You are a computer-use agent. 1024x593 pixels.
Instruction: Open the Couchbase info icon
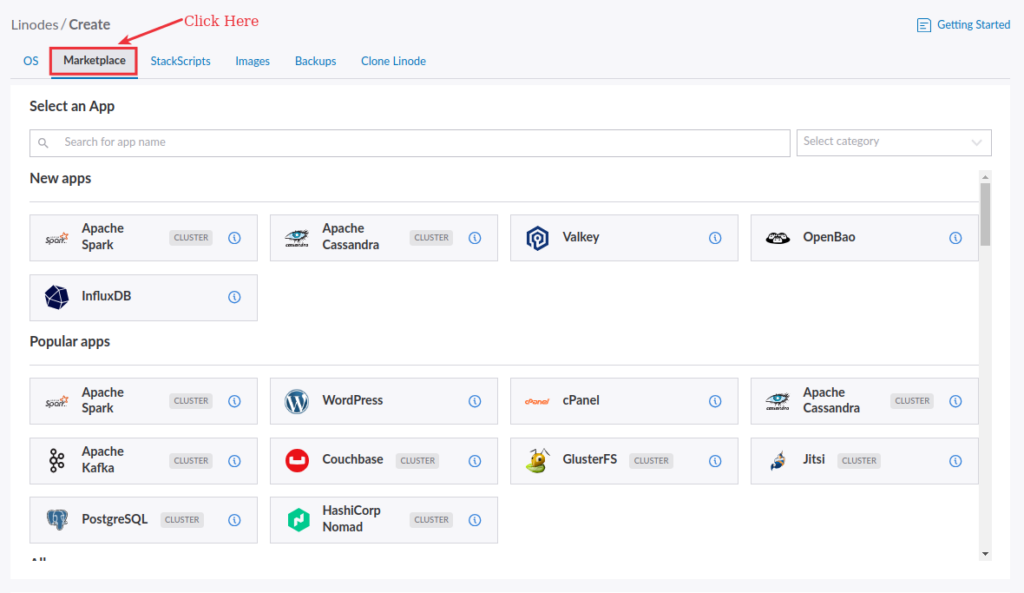[475, 461]
